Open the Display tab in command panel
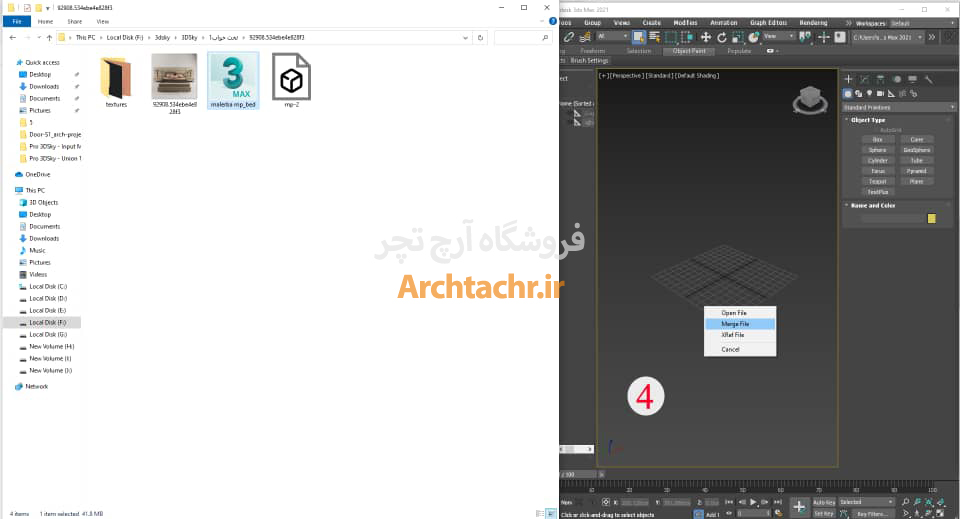960x519 pixels. (912, 79)
